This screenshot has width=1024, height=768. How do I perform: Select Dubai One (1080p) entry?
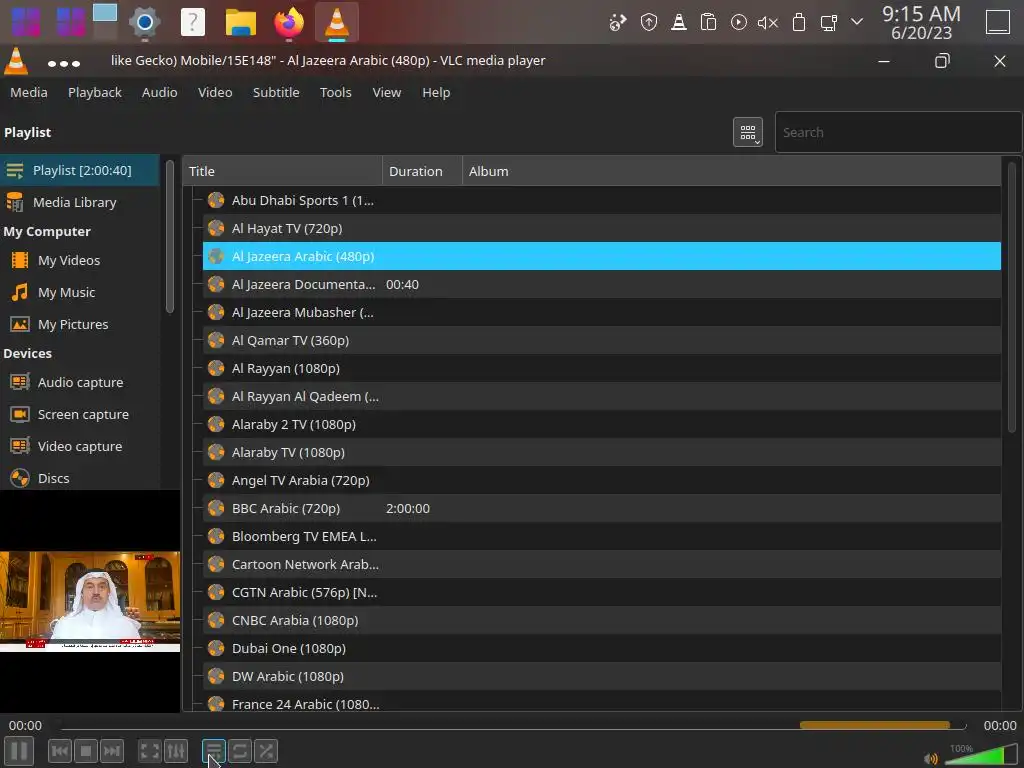601,648
